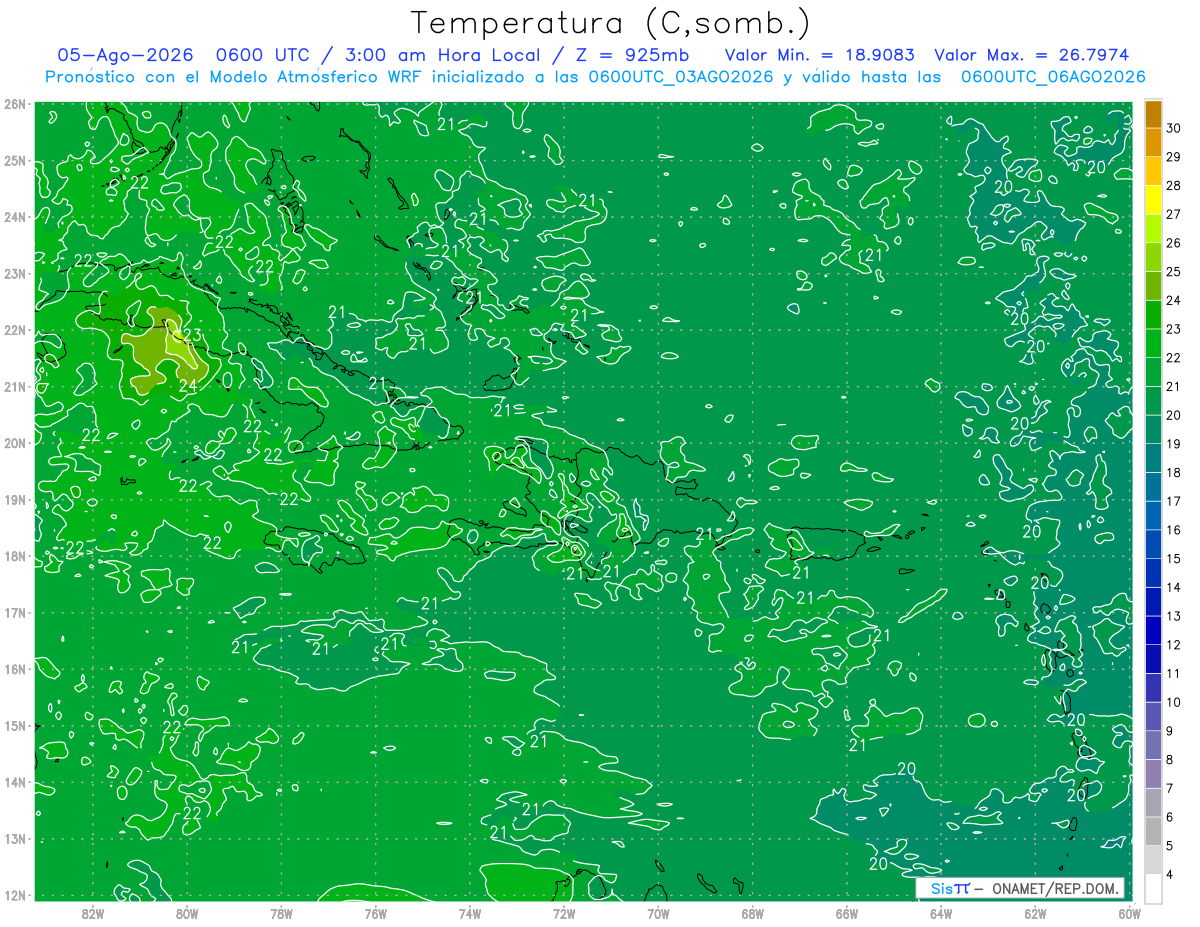Select the Valor Min. = 18.9083 readout

point(820,55)
